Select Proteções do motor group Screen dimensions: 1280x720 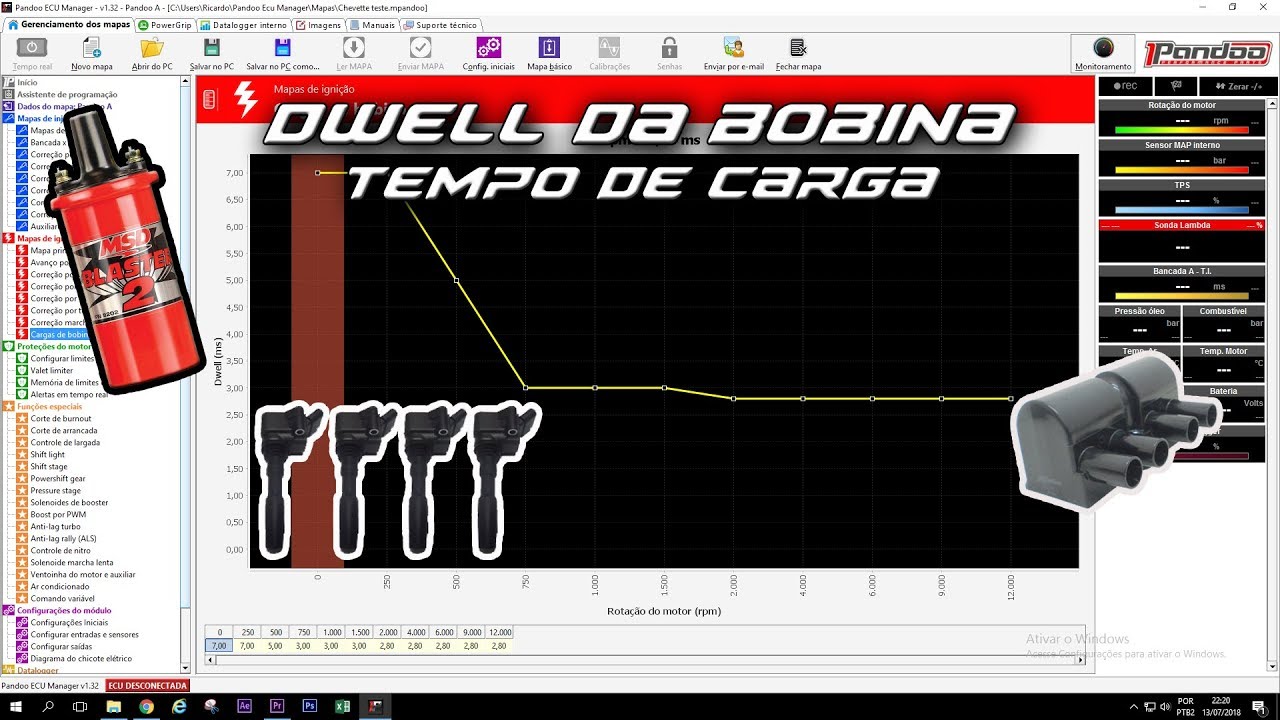[x=54, y=346]
